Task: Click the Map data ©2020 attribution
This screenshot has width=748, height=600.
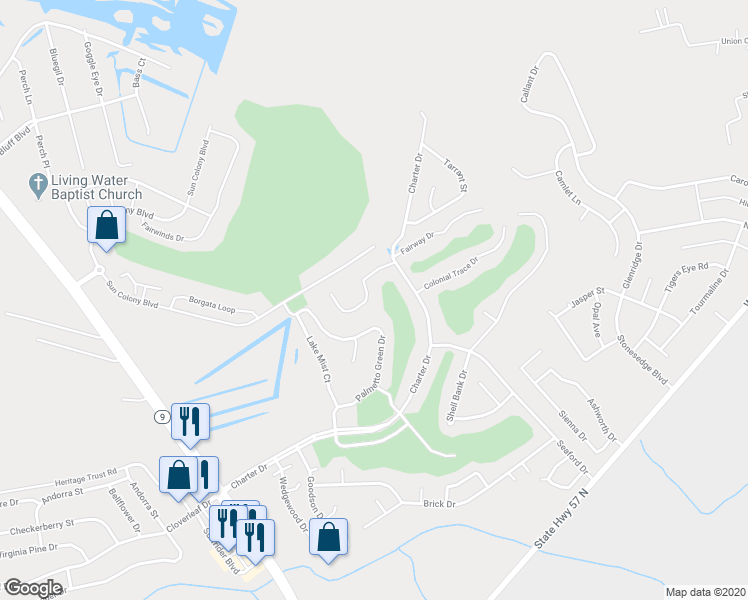Action: (705, 592)
